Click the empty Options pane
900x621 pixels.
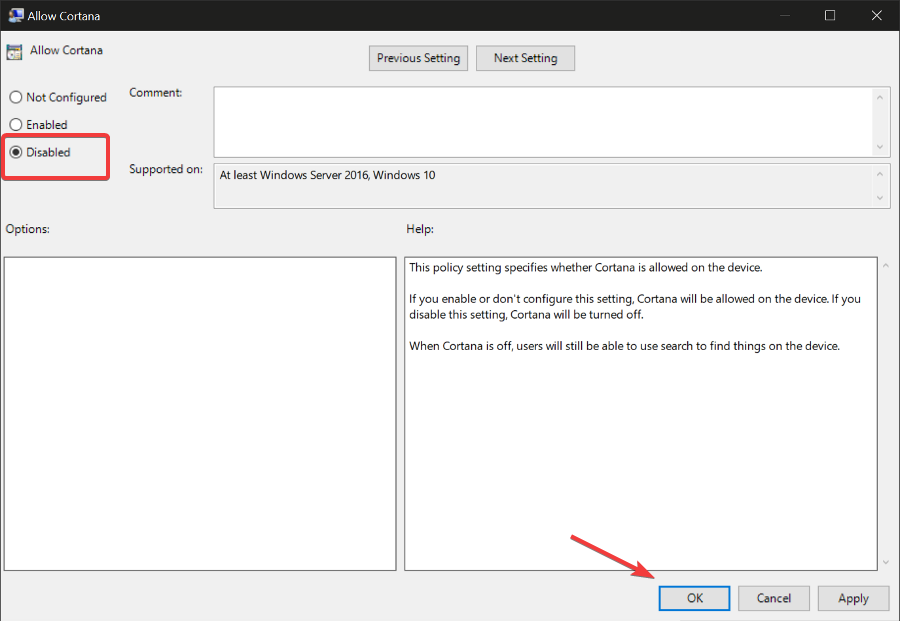(200, 414)
